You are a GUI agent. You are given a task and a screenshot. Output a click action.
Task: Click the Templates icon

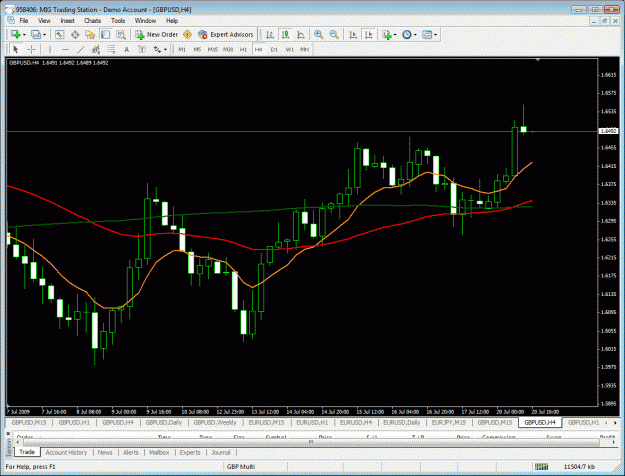427,35
